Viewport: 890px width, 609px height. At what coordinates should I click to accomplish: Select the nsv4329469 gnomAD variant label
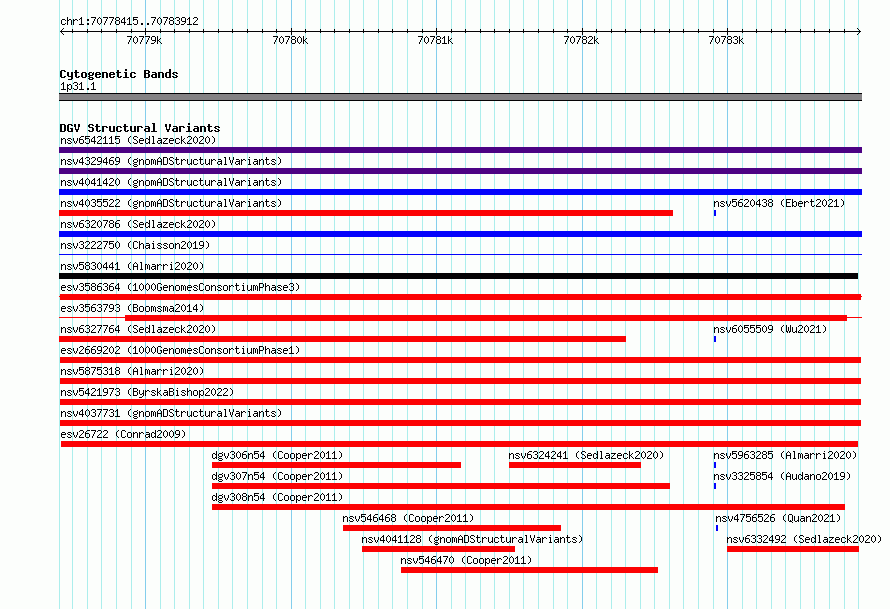point(171,161)
